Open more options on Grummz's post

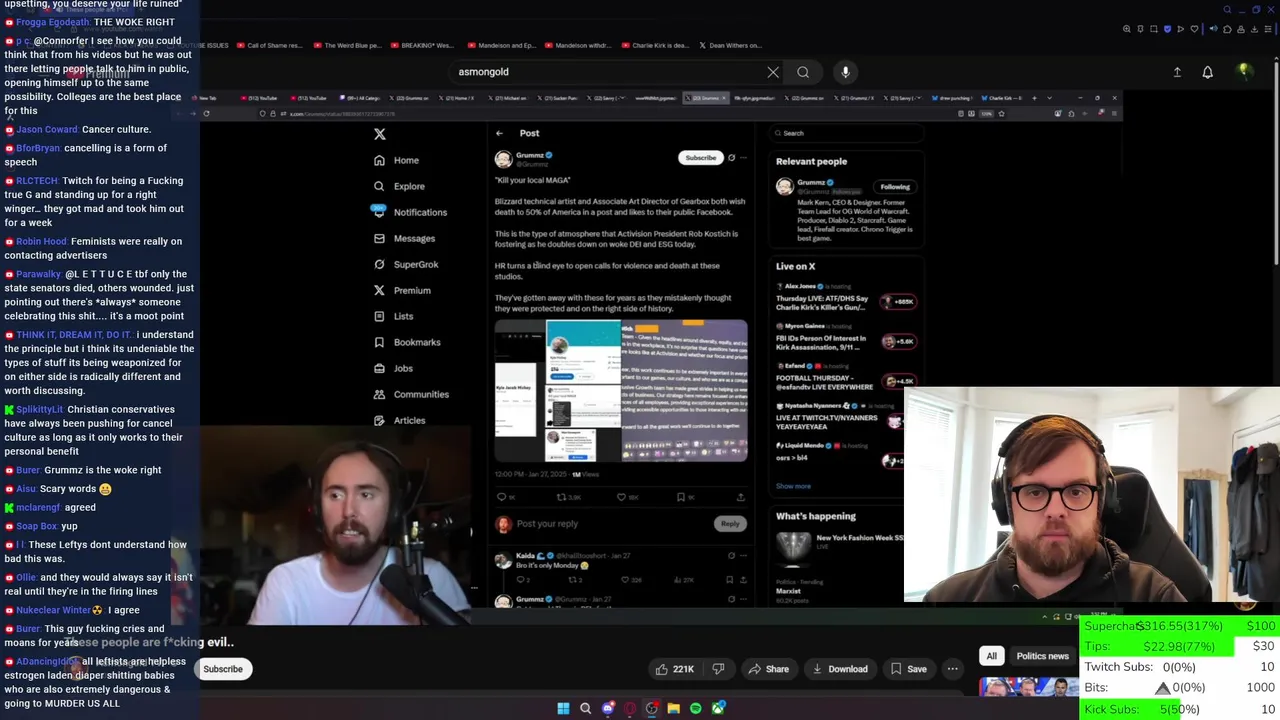tap(743, 157)
